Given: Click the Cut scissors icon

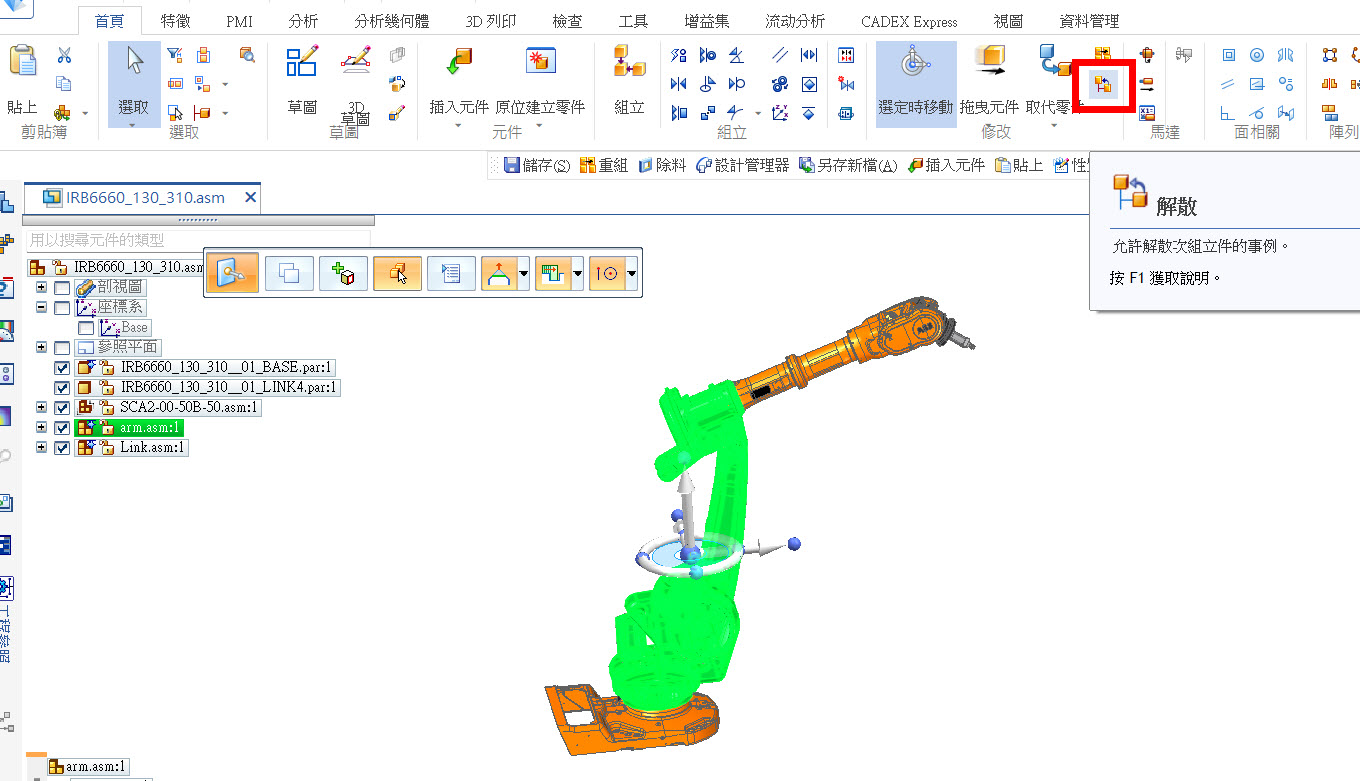Looking at the screenshot, I should point(64,55).
